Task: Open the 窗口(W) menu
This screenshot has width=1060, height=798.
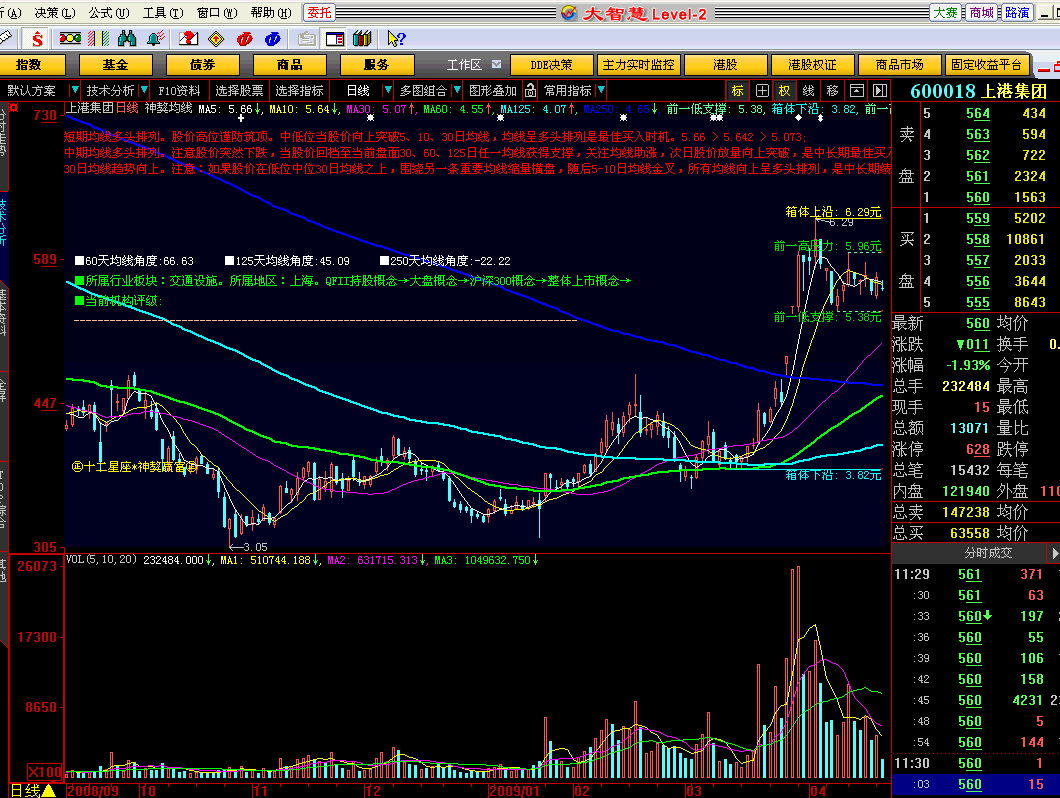Action: 217,13
